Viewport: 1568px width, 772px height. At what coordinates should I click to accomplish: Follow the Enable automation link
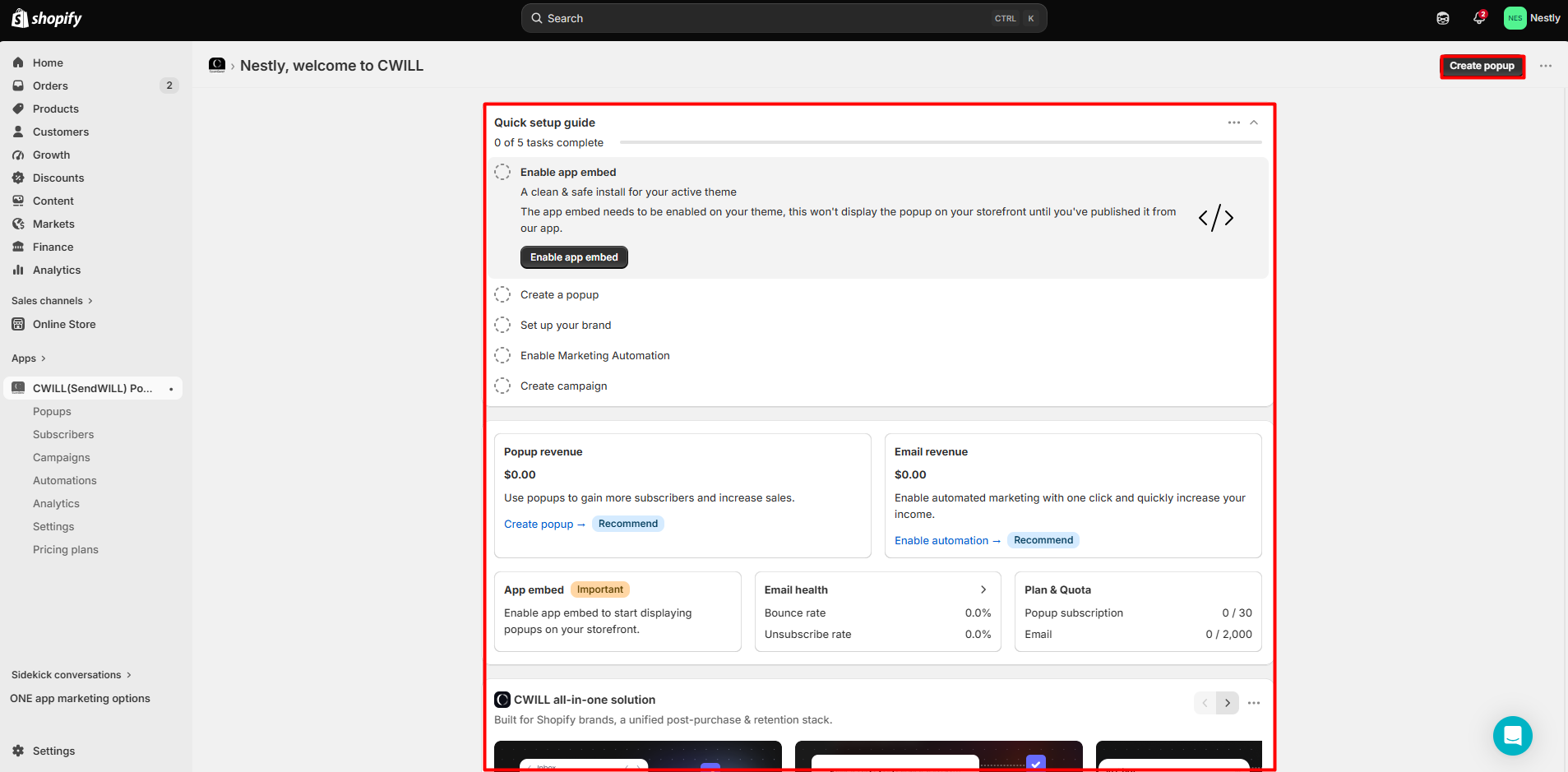tap(947, 540)
